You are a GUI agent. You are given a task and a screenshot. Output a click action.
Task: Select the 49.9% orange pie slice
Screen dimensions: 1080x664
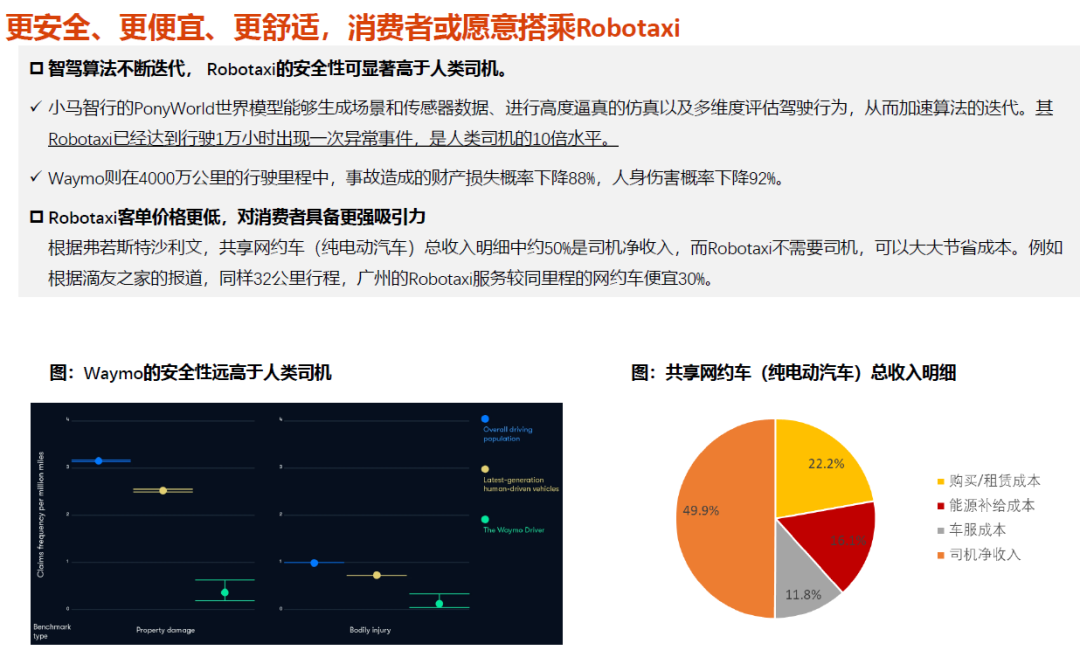pos(723,518)
